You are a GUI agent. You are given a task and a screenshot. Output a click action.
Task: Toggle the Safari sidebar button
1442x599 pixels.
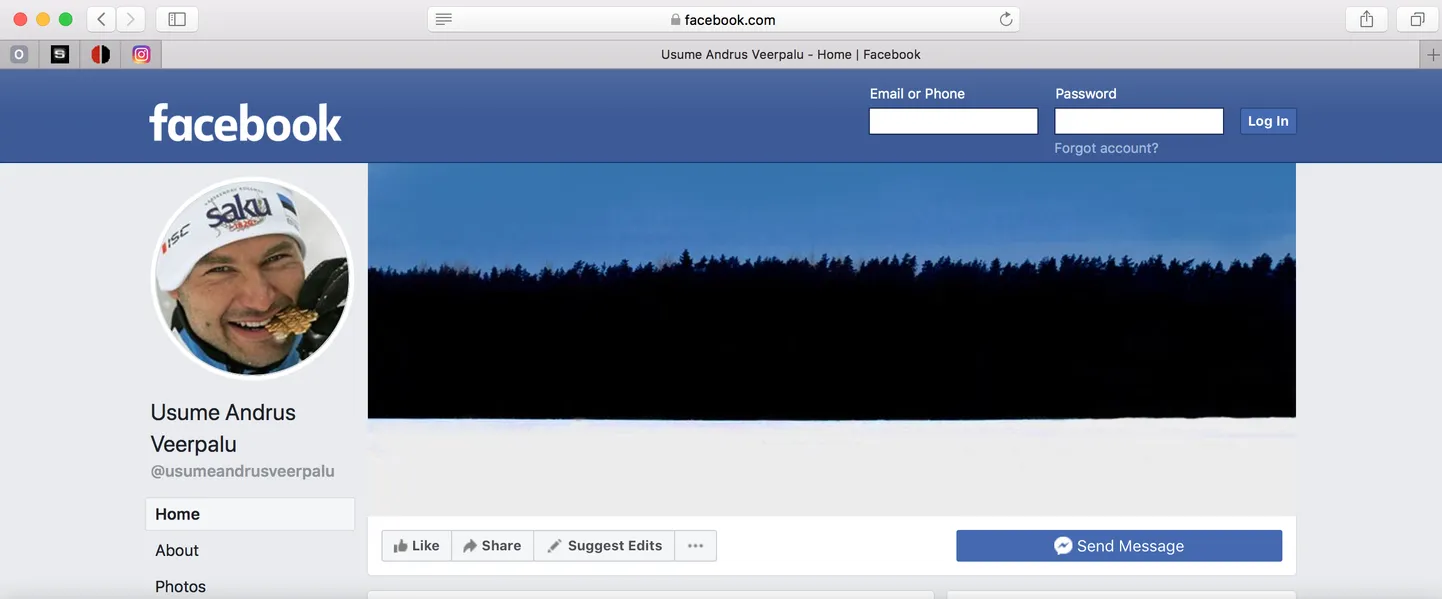tap(177, 19)
